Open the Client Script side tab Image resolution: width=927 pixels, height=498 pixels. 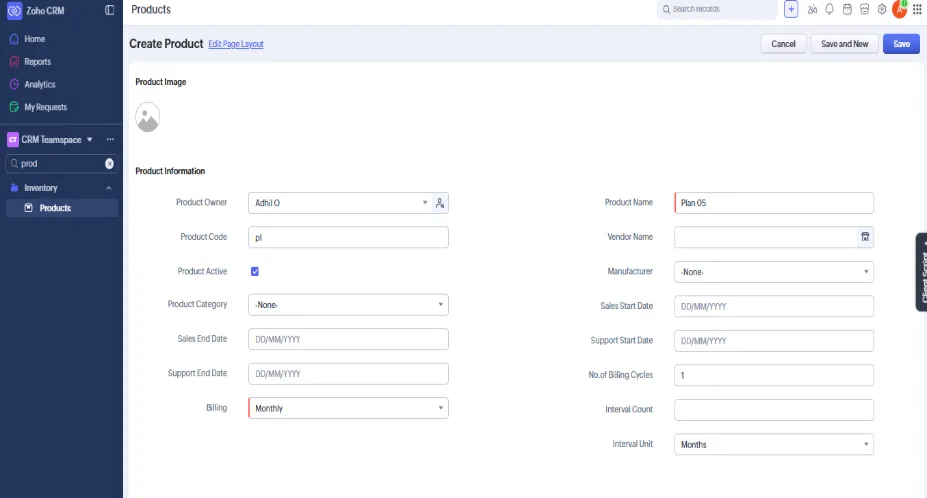click(x=922, y=272)
